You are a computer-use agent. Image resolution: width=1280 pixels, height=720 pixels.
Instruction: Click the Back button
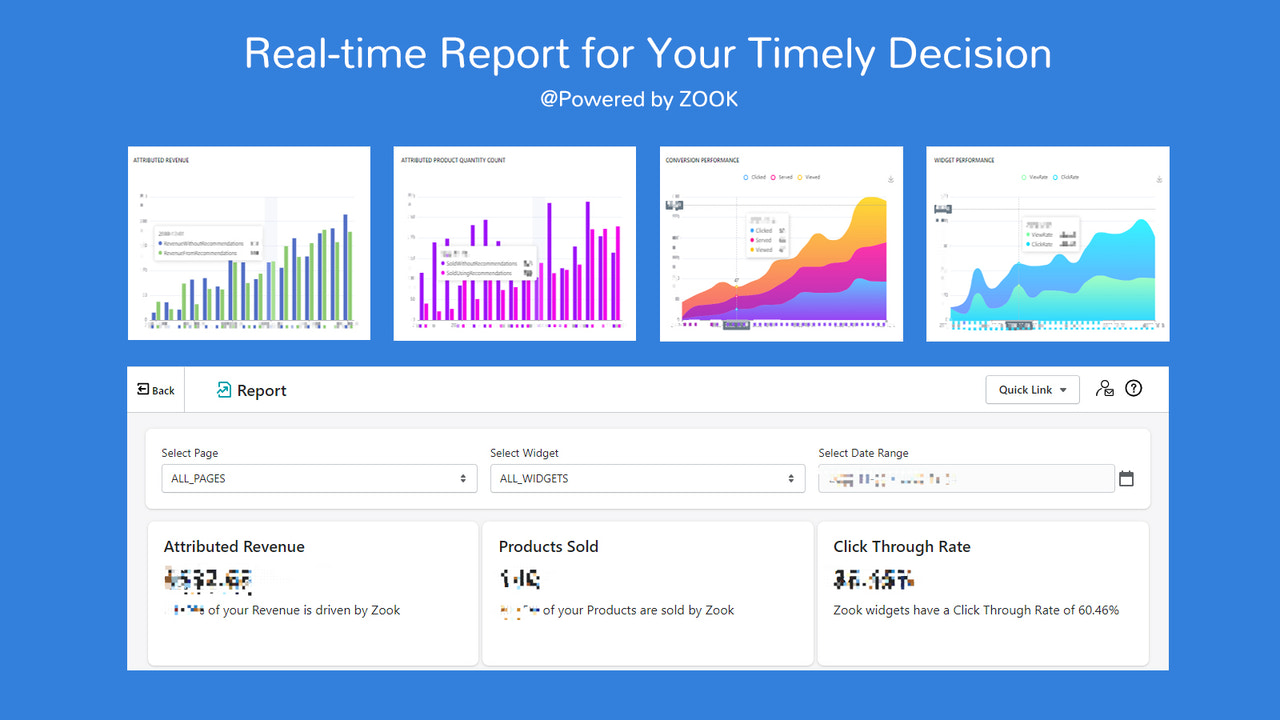point(155,389)
